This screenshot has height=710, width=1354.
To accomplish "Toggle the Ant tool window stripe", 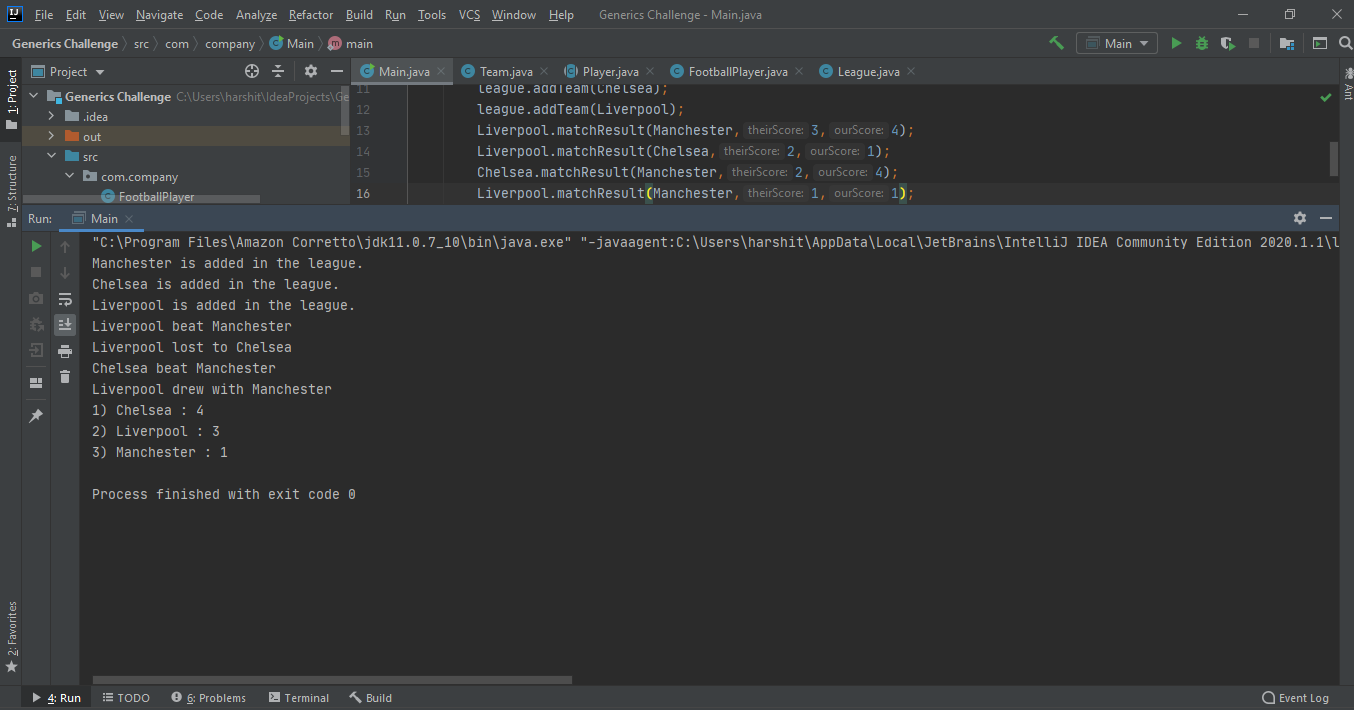I will [x=1347, y=83].
